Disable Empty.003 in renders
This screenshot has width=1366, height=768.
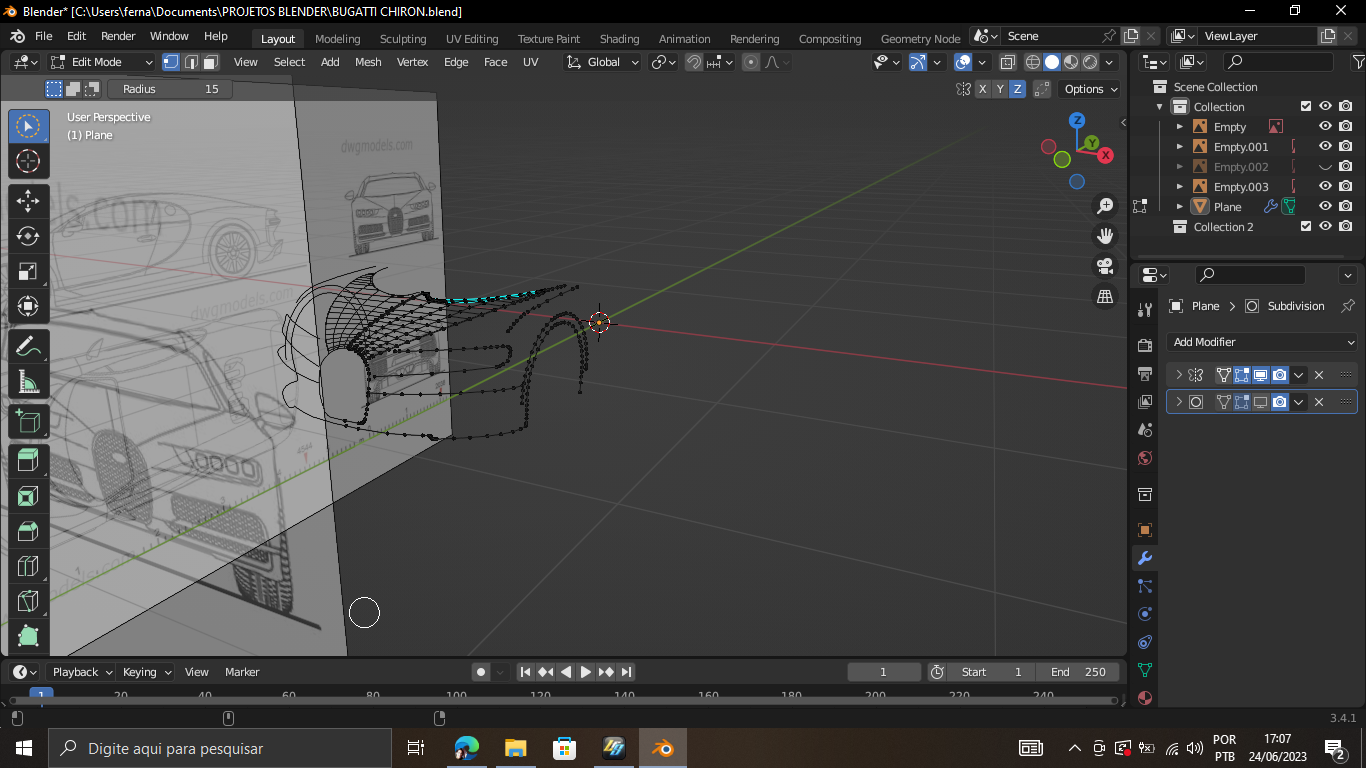click(1346, 186)
